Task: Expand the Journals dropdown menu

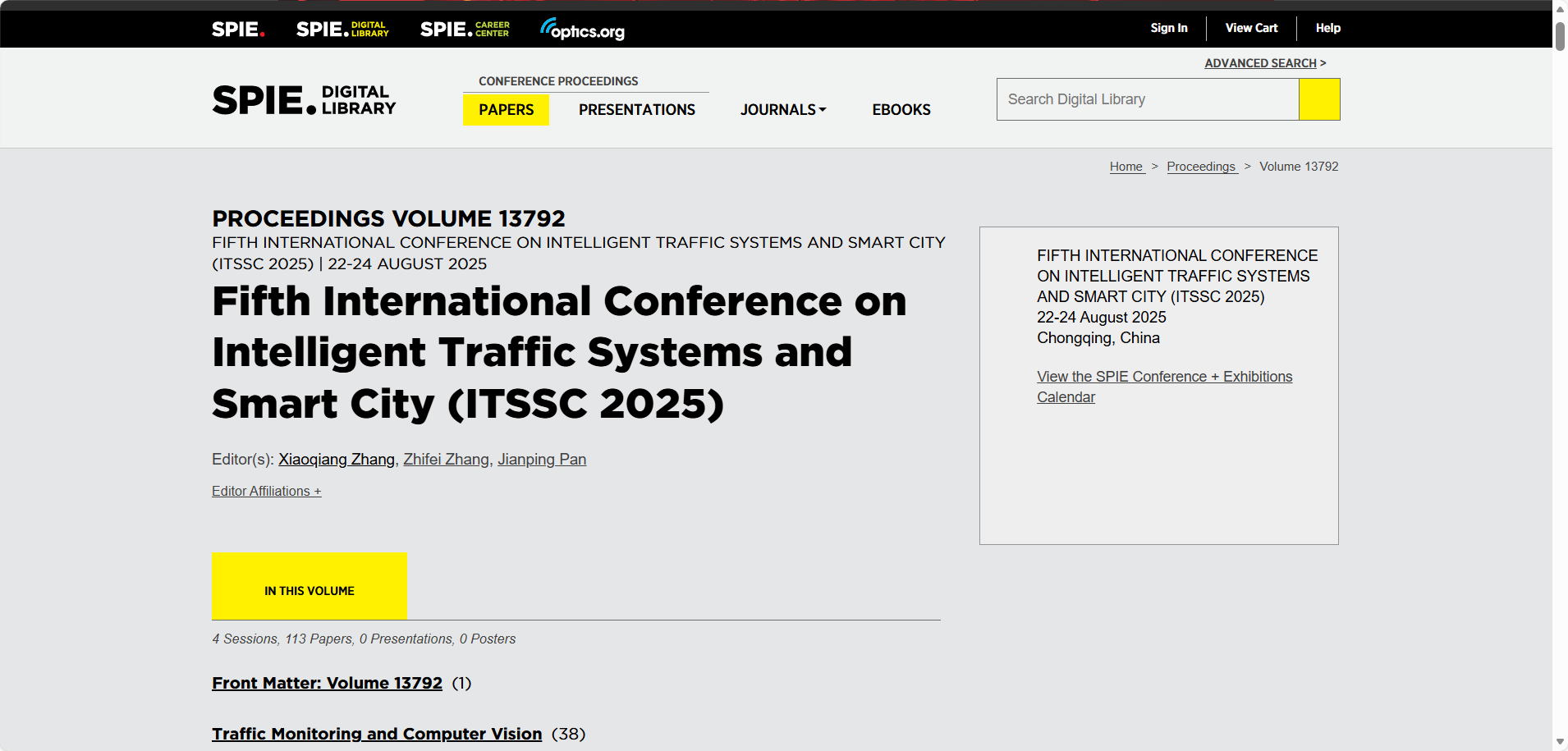Action: [x=782, y=110]
